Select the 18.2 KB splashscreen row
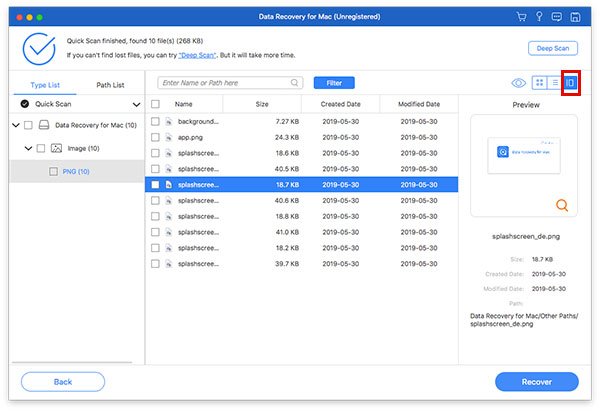 [302, 248]
